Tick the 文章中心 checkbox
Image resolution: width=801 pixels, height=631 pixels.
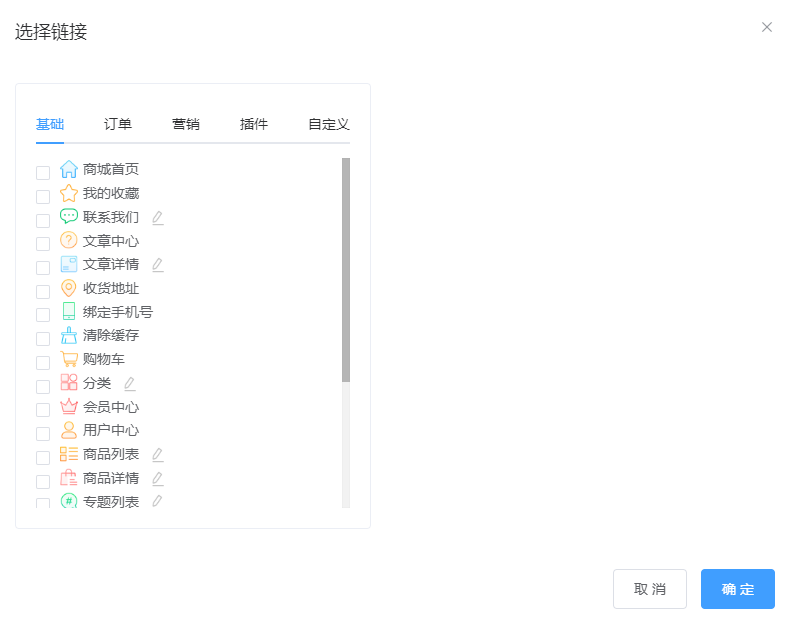[43, 244]
